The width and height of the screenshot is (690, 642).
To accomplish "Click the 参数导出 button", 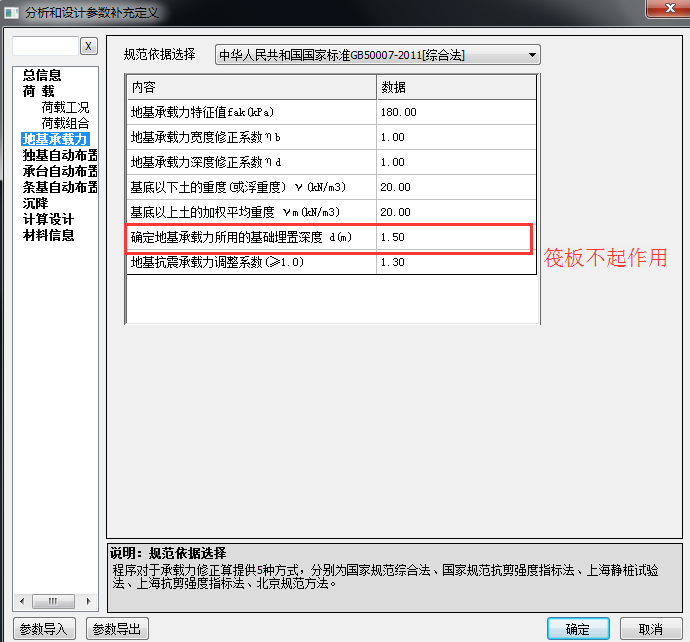I will click(x=118, y=629).
